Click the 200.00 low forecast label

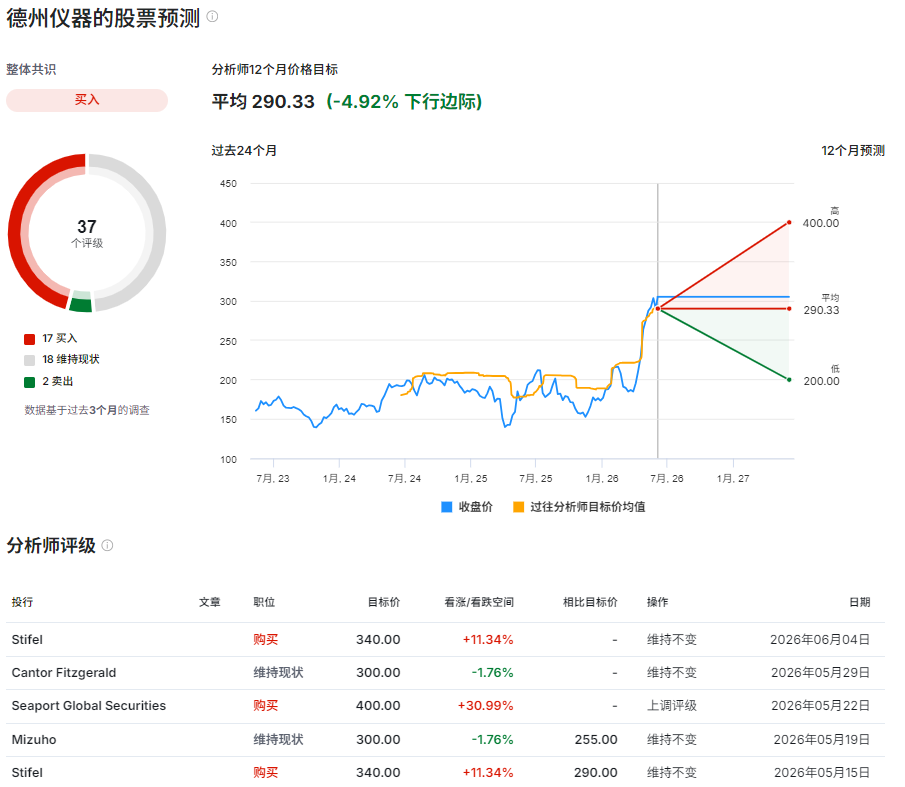click(821, 381)
